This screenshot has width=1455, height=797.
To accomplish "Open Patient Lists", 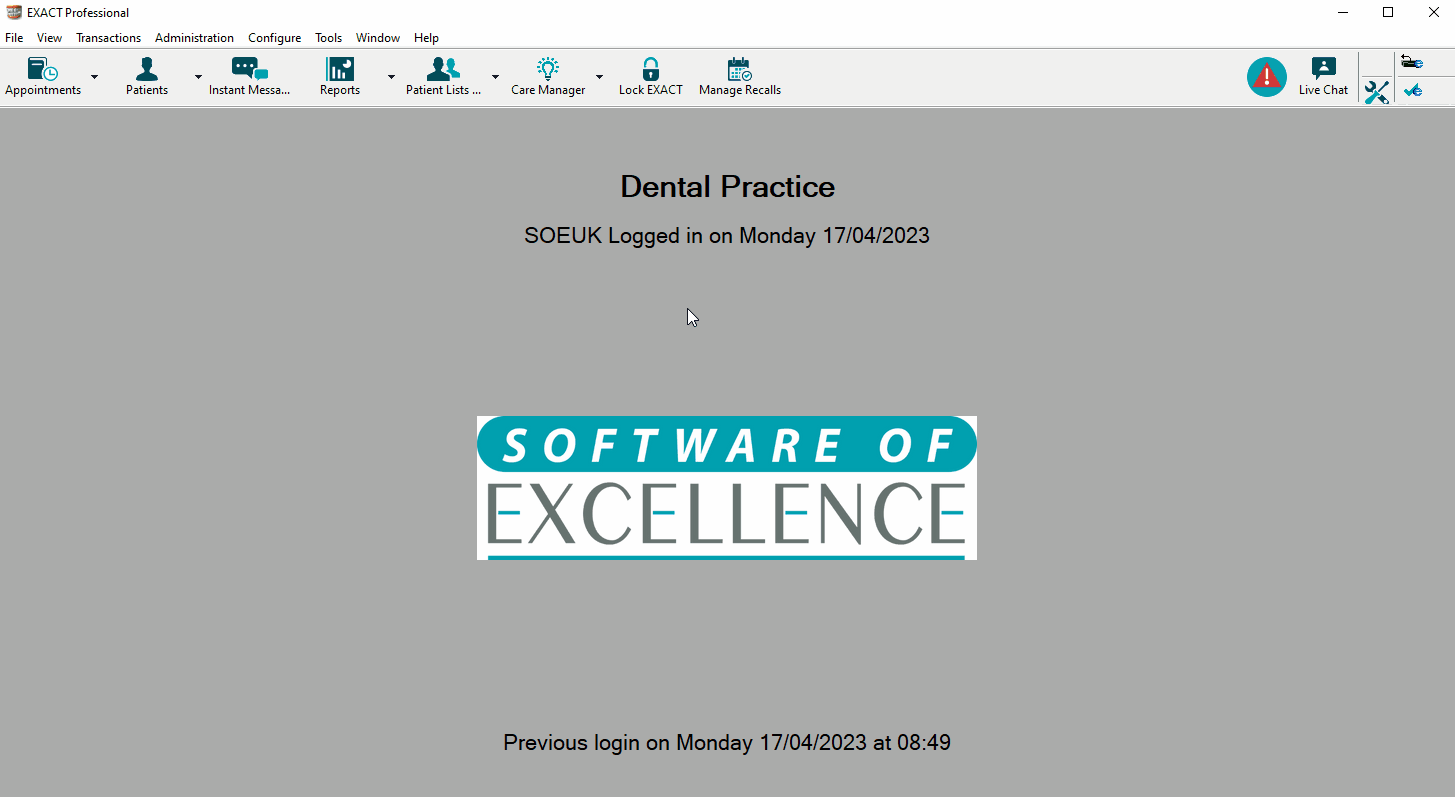I will click(442, 75).
